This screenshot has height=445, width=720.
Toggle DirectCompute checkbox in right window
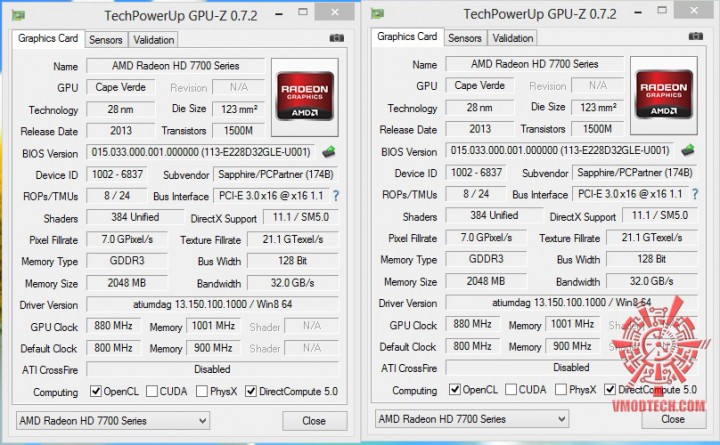coord(610,389)
